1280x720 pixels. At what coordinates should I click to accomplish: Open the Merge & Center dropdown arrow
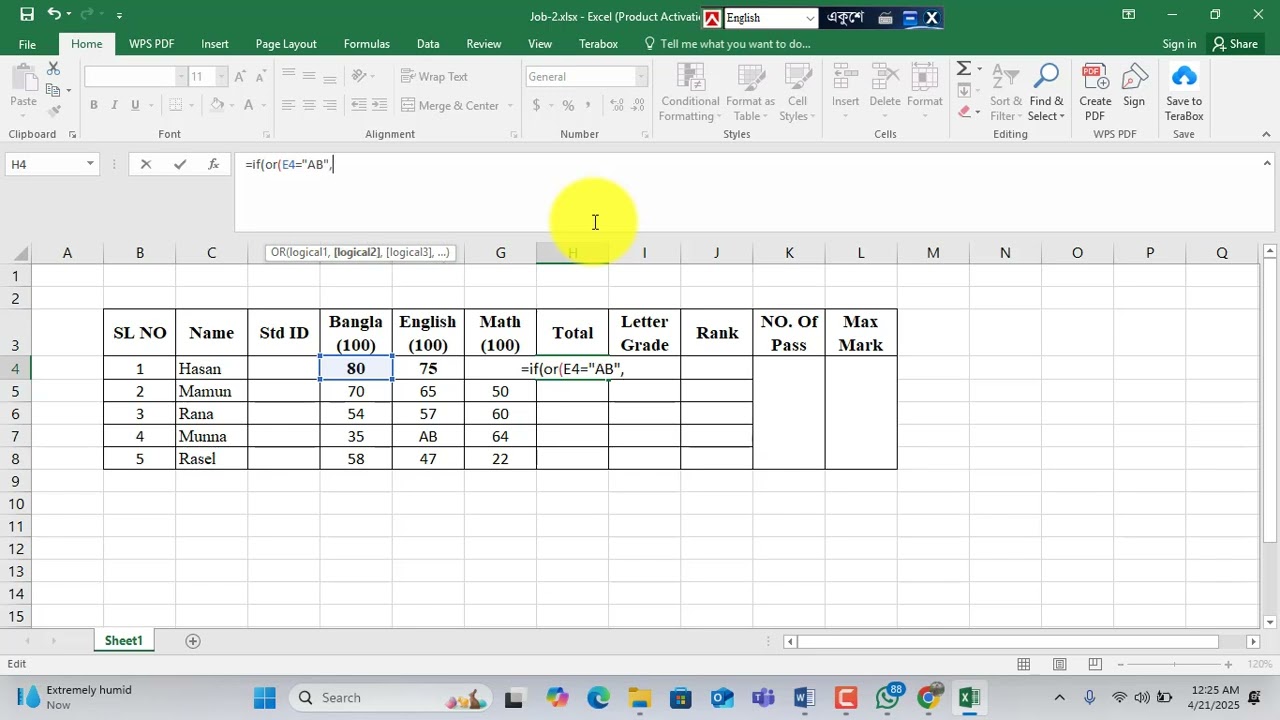509,106
